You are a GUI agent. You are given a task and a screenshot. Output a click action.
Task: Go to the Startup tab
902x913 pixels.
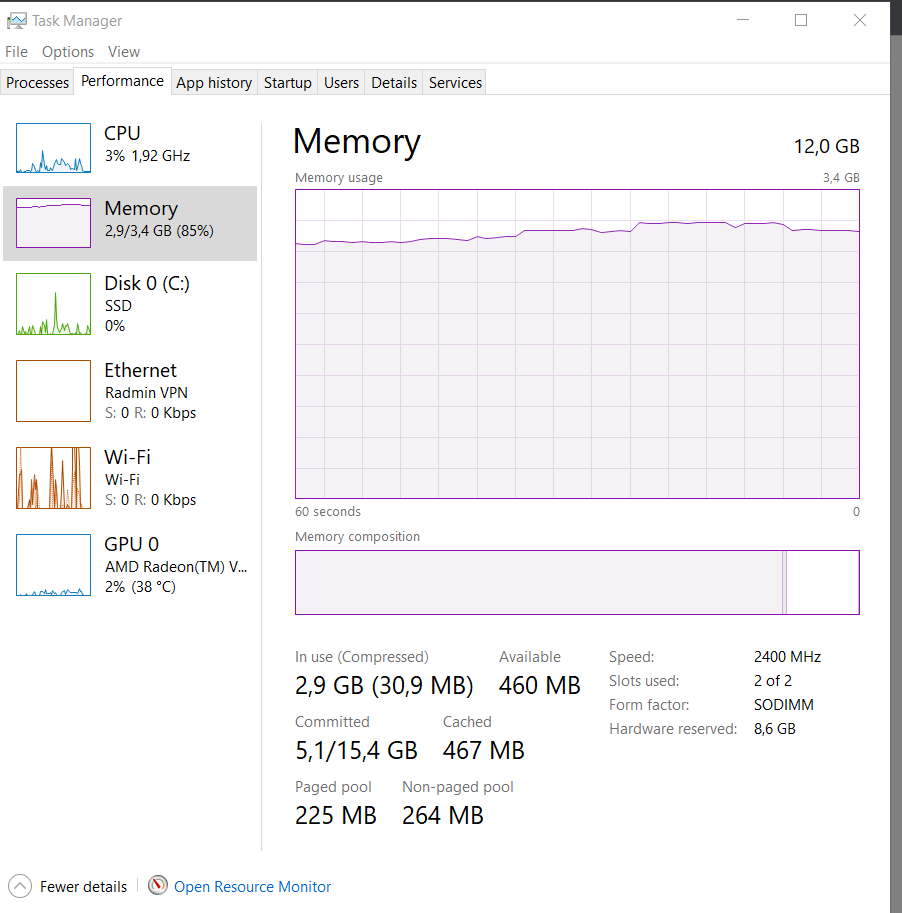[288, 83]
